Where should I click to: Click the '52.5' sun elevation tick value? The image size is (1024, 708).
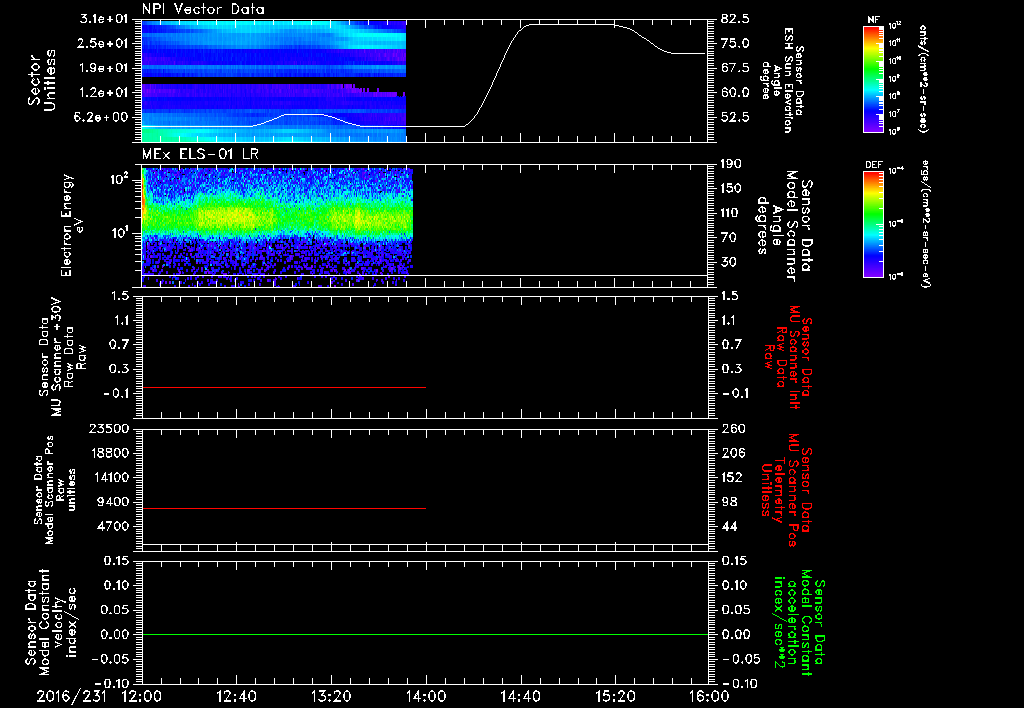click(736, 118)
